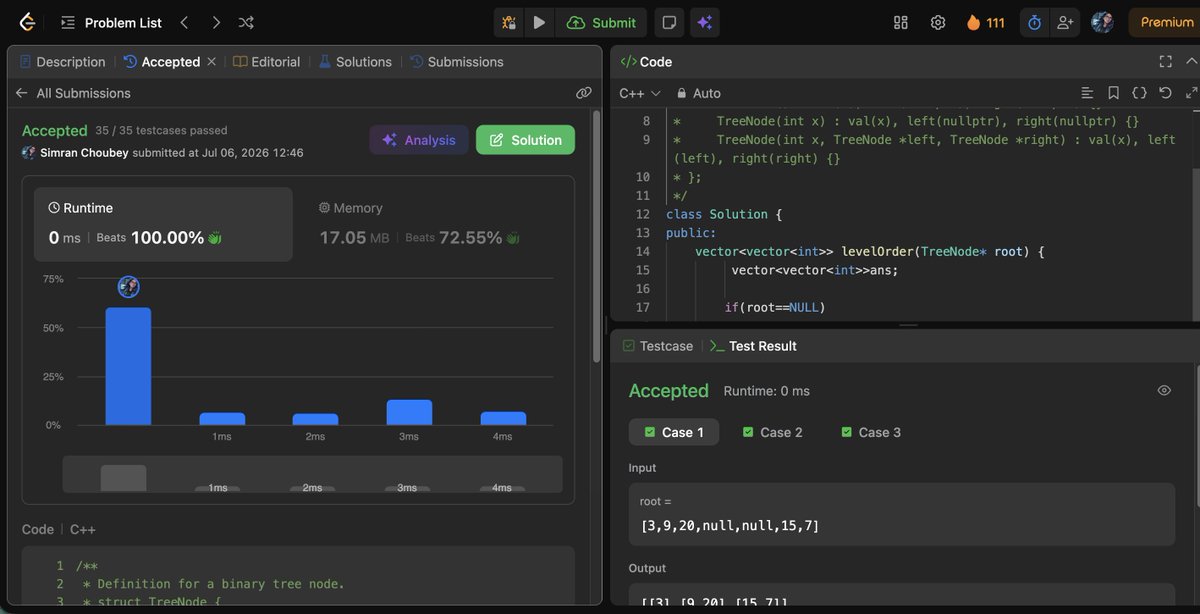Click the tallest 0ms runtime bar

pyautogui.click(x=128, y=366)
